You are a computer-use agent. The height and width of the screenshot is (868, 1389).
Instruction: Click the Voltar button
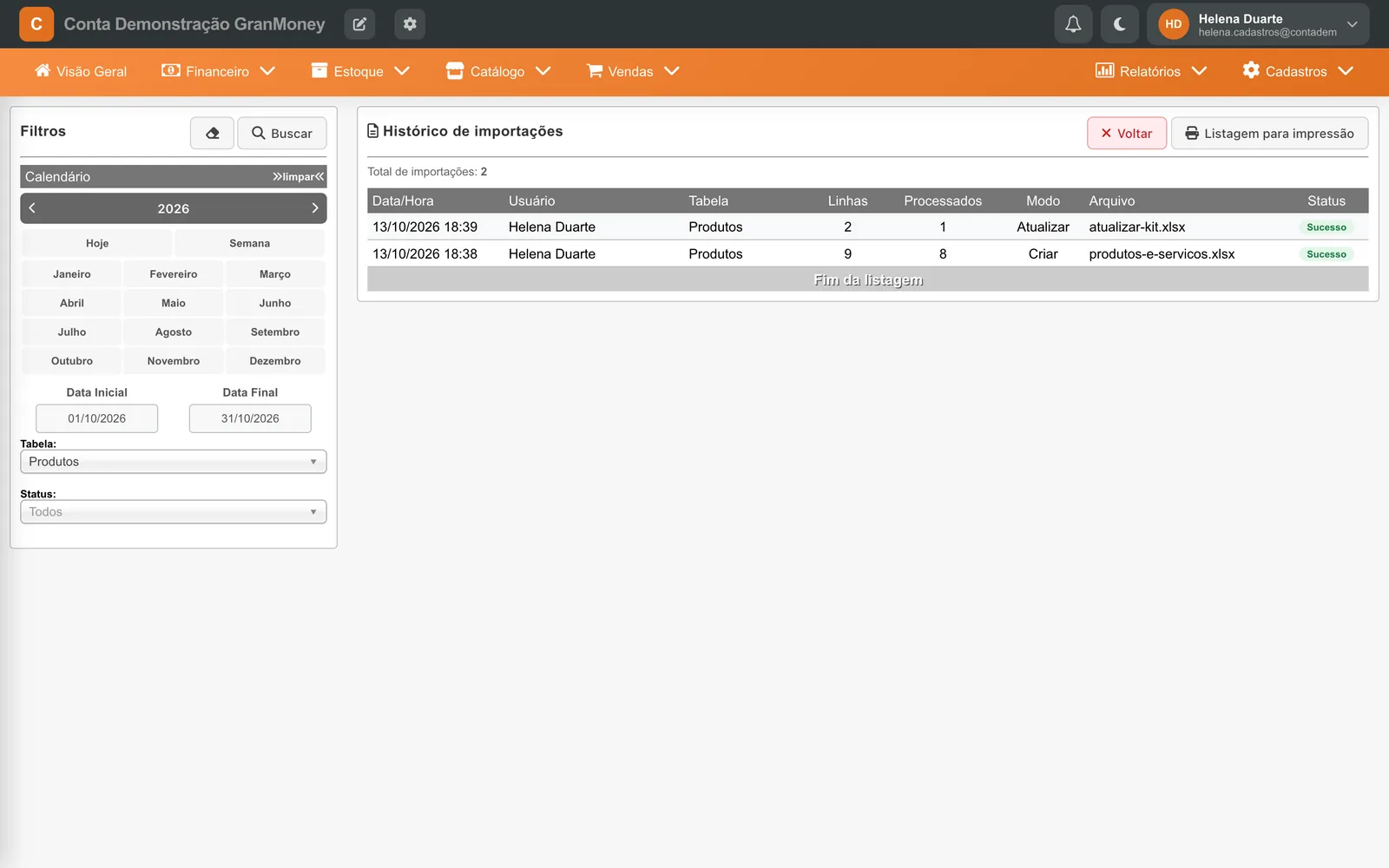pyautogui.click(x=1127, y=133)
